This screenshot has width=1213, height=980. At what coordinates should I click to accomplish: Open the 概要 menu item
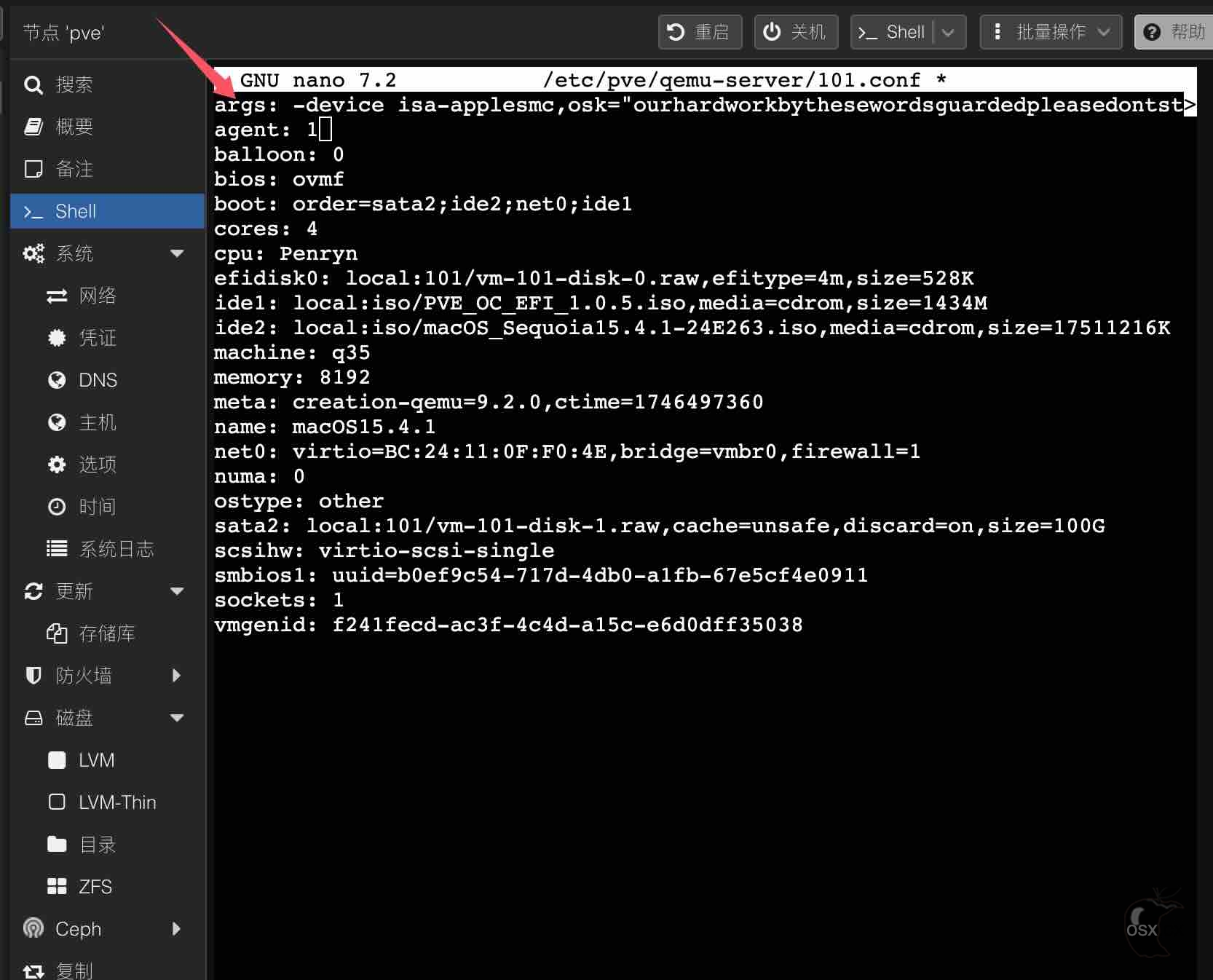(107, 127)
